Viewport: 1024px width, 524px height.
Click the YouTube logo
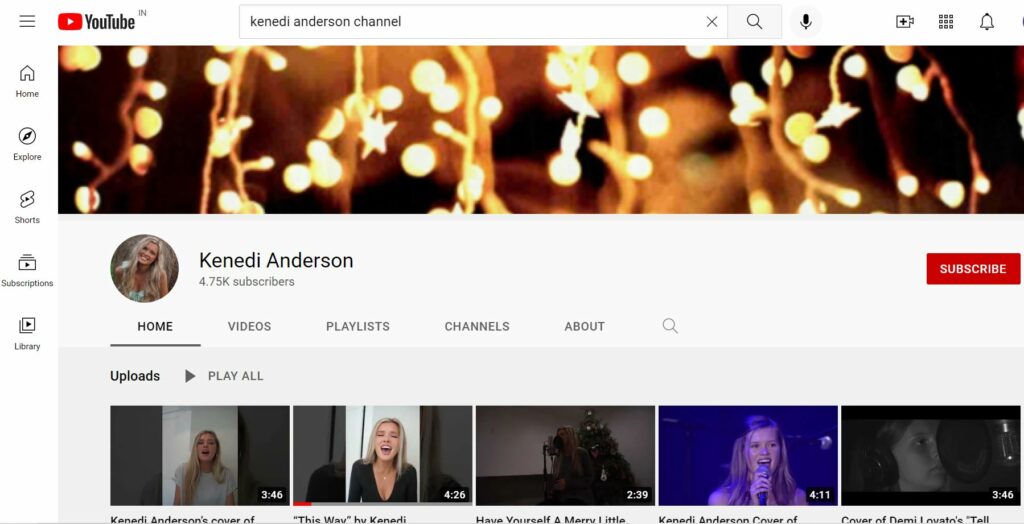(x=97, y=22)
